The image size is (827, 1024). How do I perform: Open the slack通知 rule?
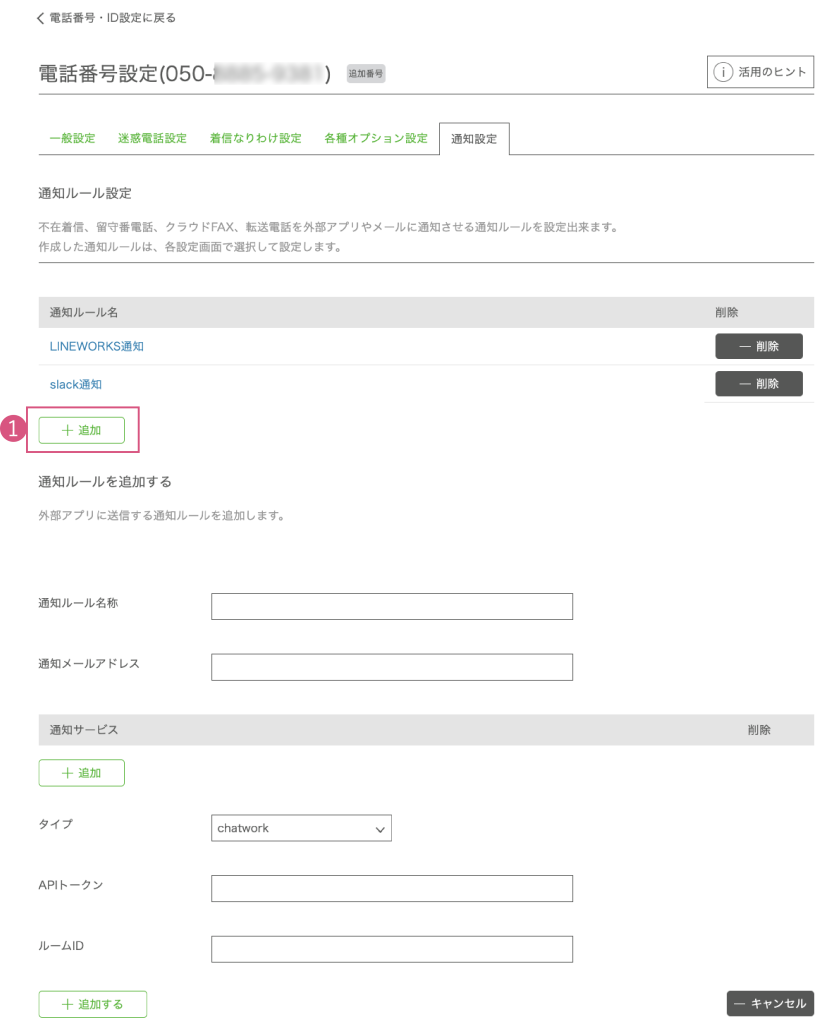(76, 384)
